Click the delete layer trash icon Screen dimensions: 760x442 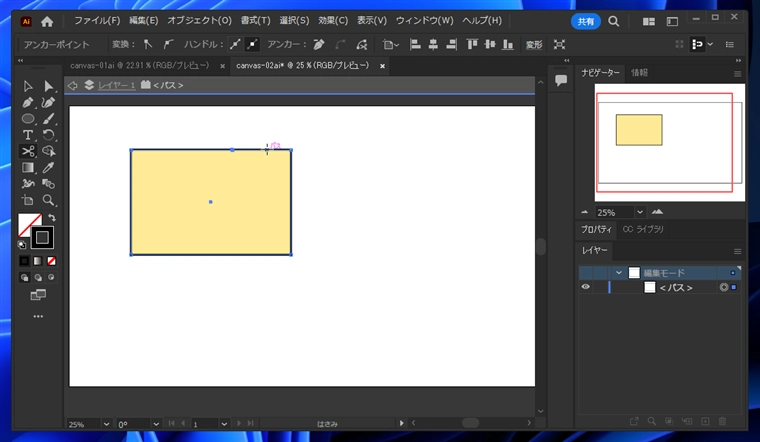point(722,421)
